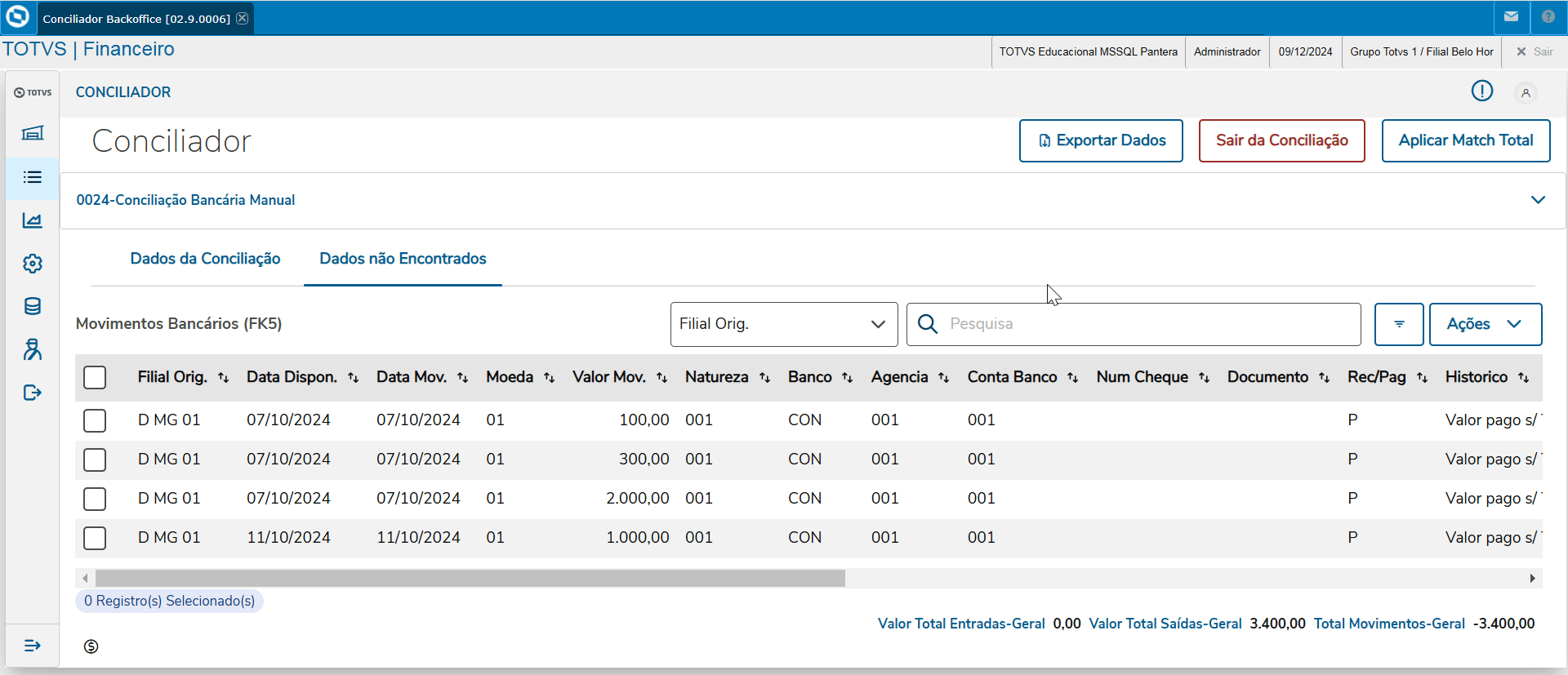Sort by Valor Mov. column arrows

[661, 377]
